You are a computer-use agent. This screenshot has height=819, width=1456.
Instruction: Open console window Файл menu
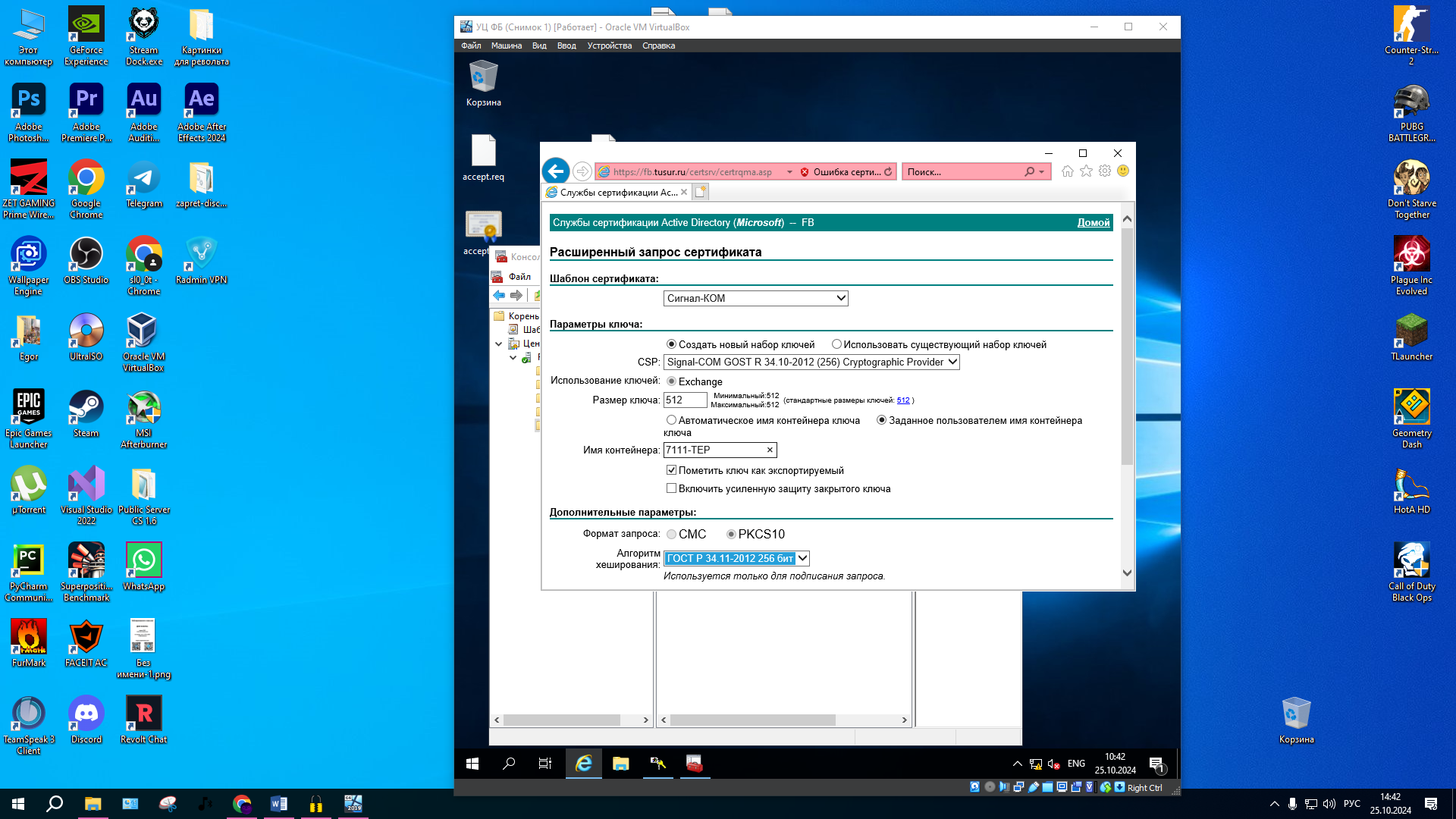pyautogui.click(x=519, y=277)
